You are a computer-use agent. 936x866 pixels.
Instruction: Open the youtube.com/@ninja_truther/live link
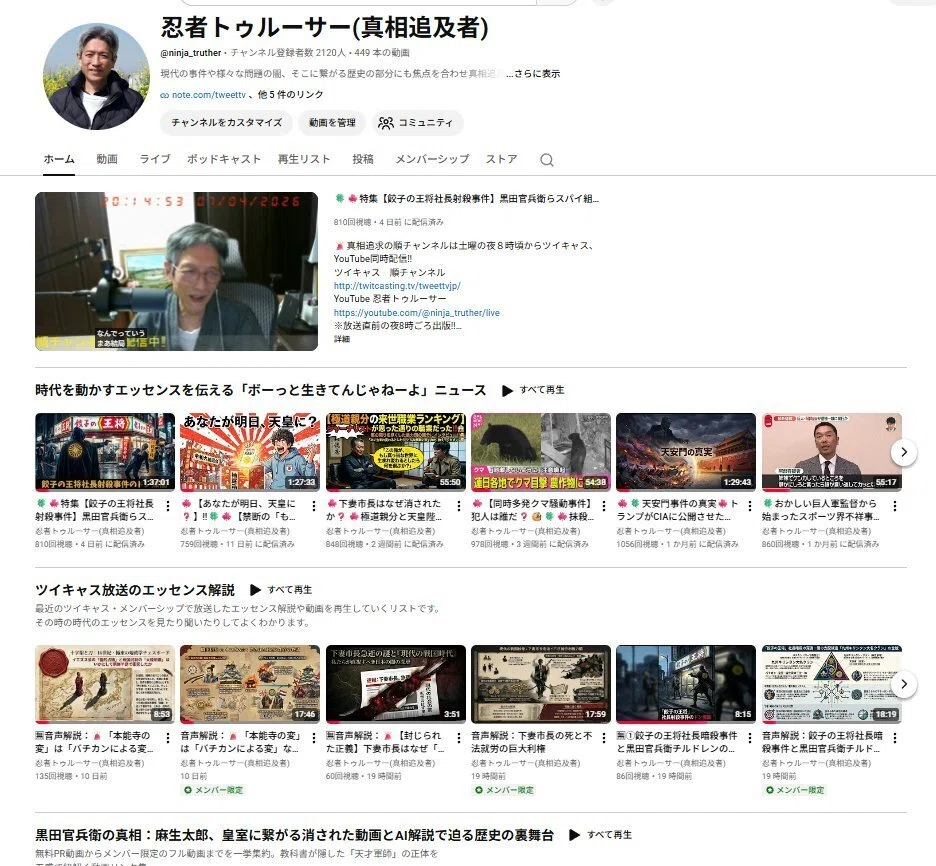click(417, 313)
